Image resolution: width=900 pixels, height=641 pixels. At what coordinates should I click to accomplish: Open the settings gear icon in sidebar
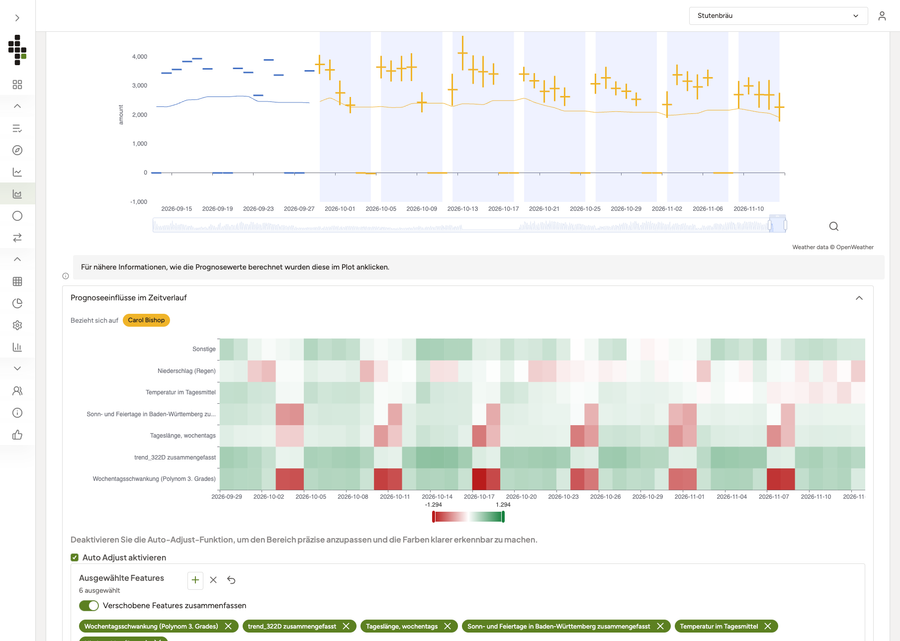[17, 325]
